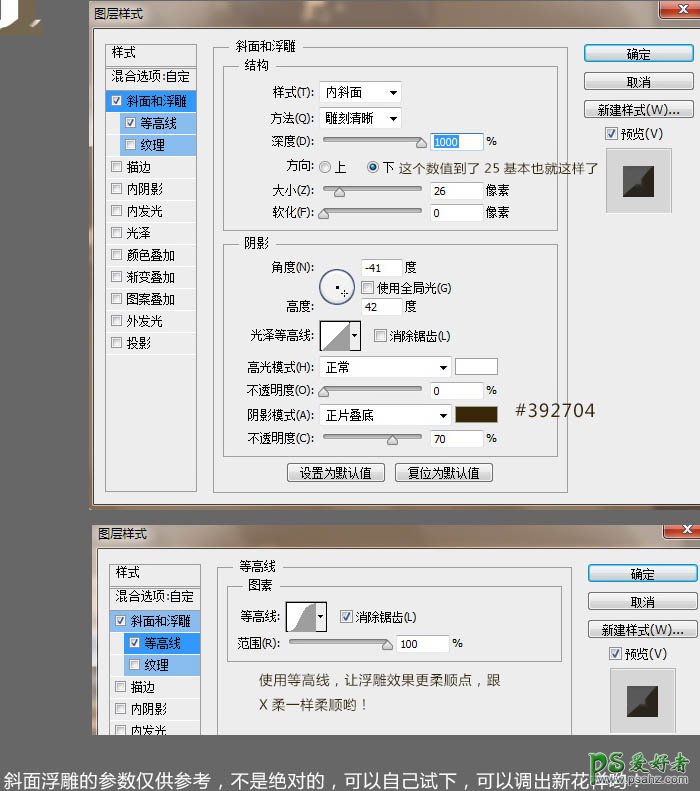Click 新建样式 button in upper dialog
The width and height of the screenshot is (700, 791).
pos(638,109)
